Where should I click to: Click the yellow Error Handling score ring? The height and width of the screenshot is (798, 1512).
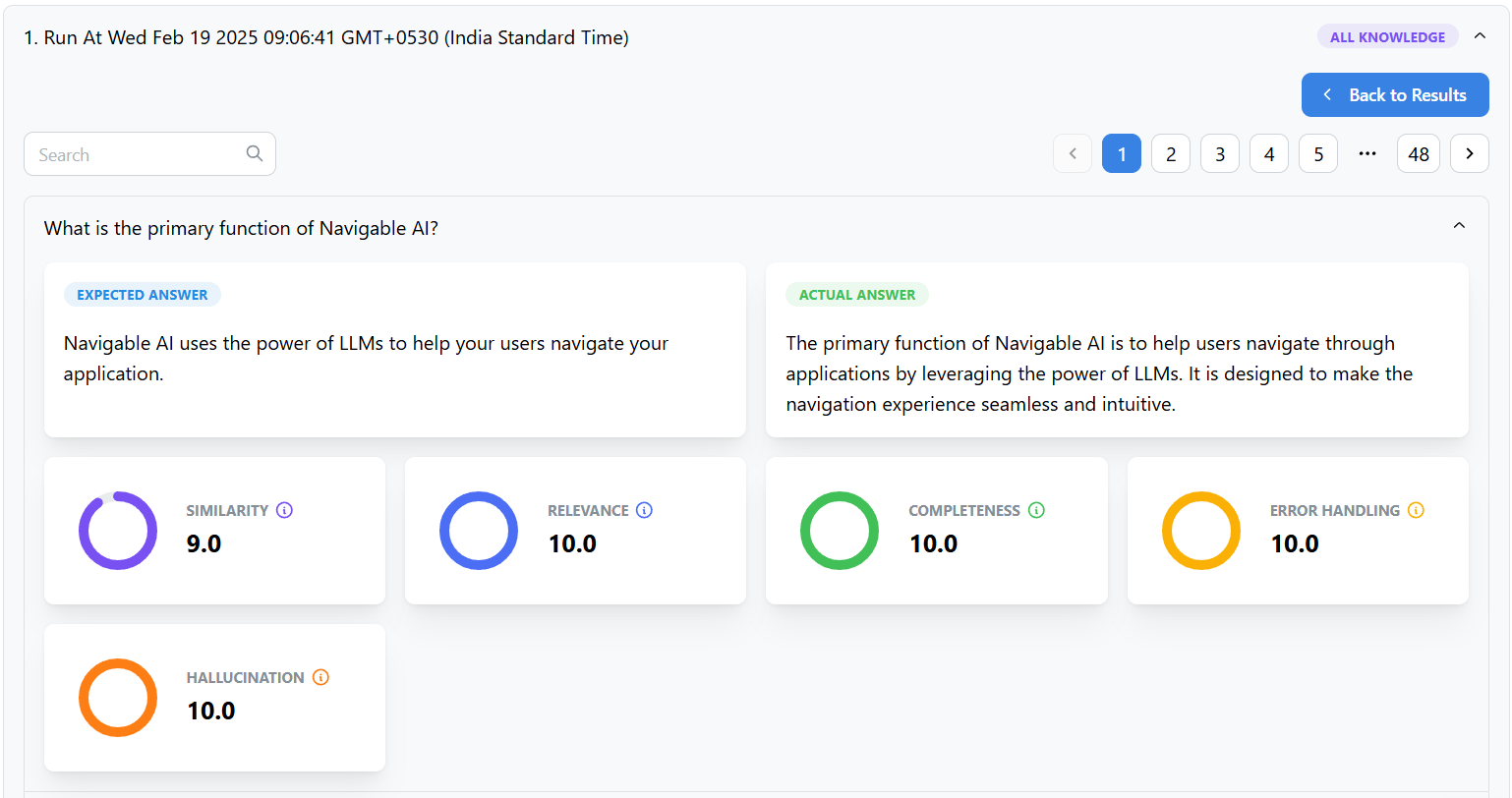1201,531
